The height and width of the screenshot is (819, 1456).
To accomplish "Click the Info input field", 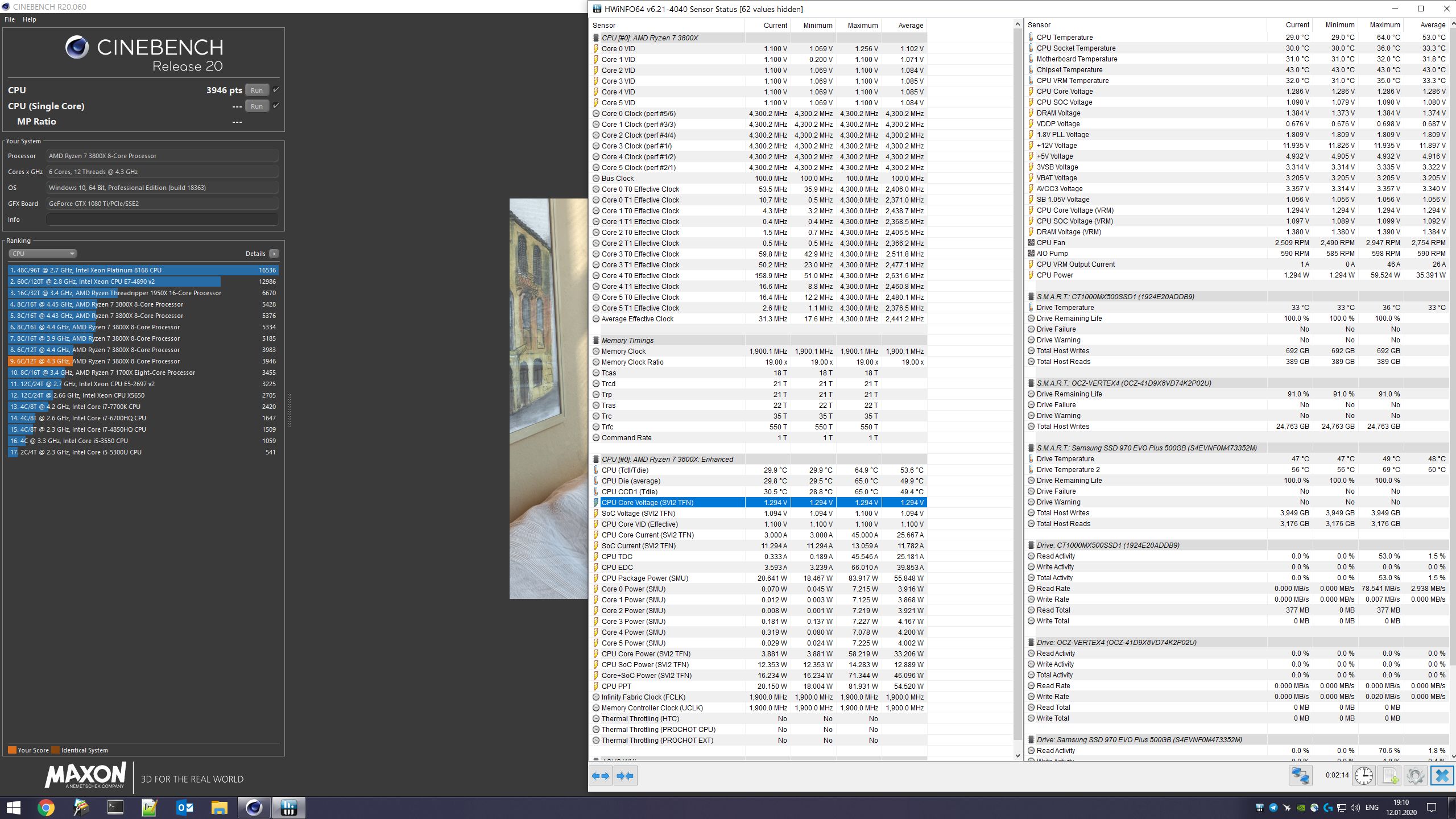I will 162,220.
